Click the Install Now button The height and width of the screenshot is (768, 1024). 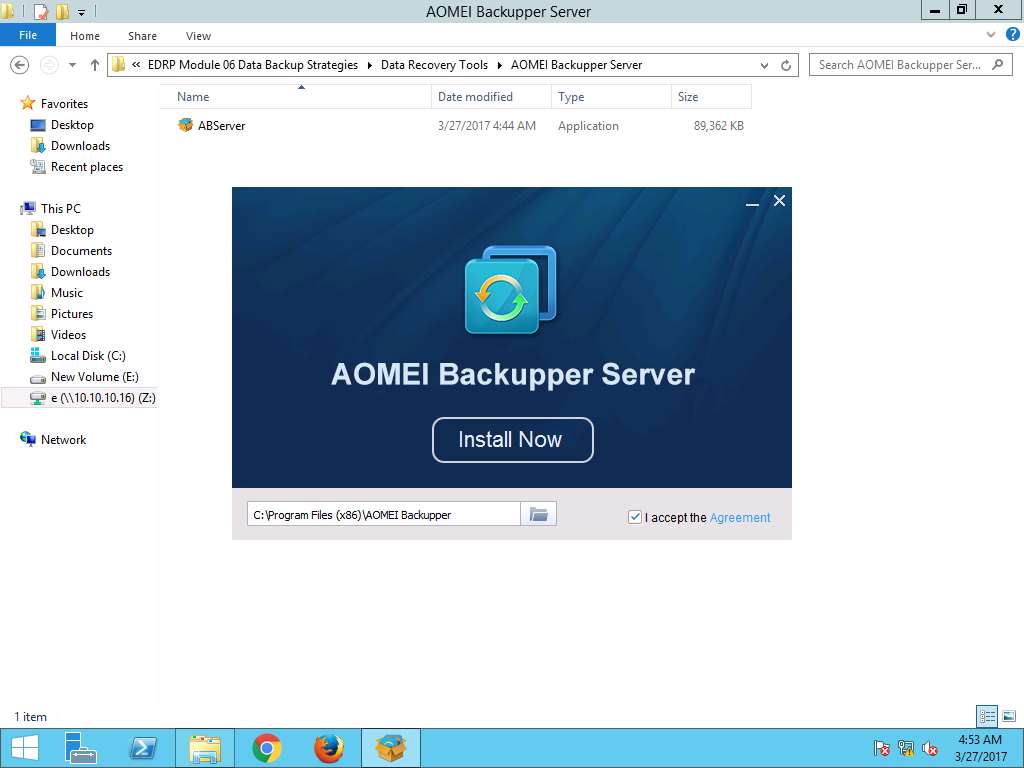tap(513, 440)
